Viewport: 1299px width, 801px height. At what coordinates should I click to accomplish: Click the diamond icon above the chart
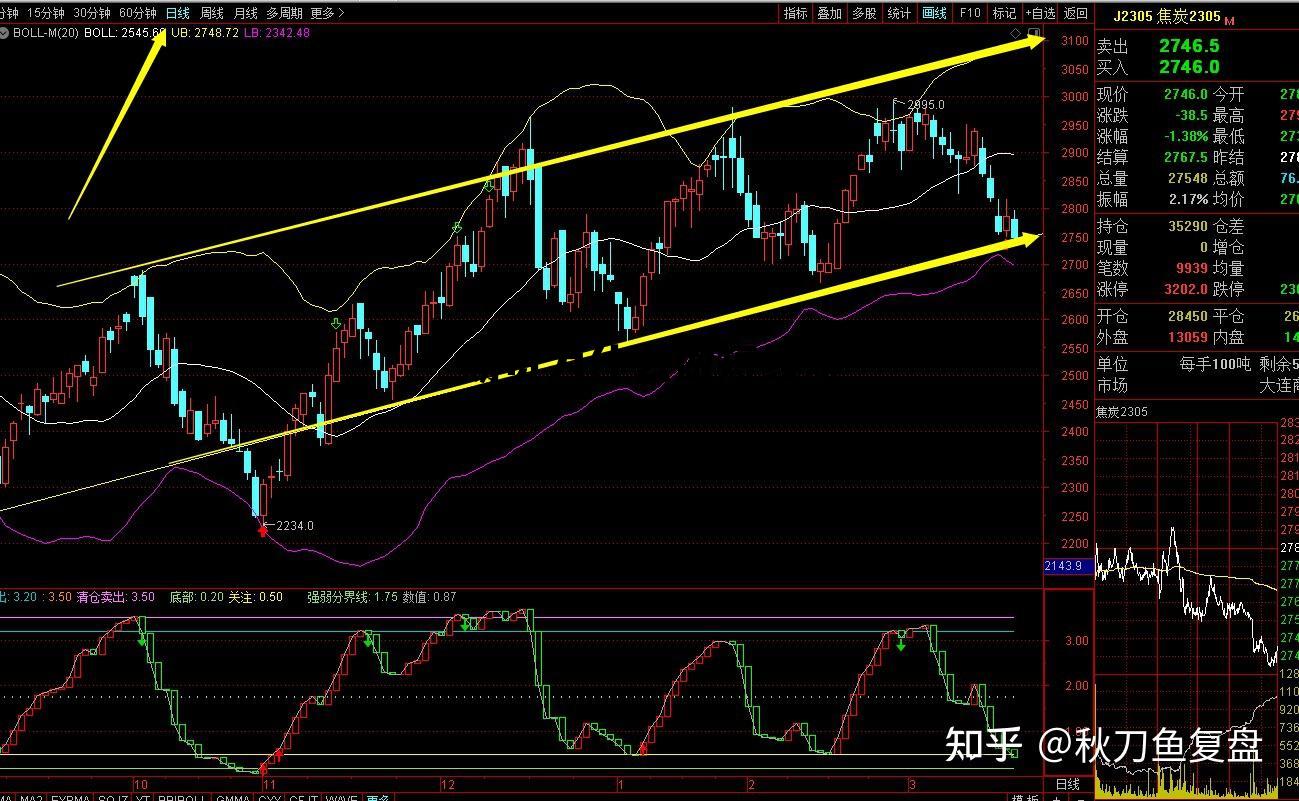[1016, 33]
